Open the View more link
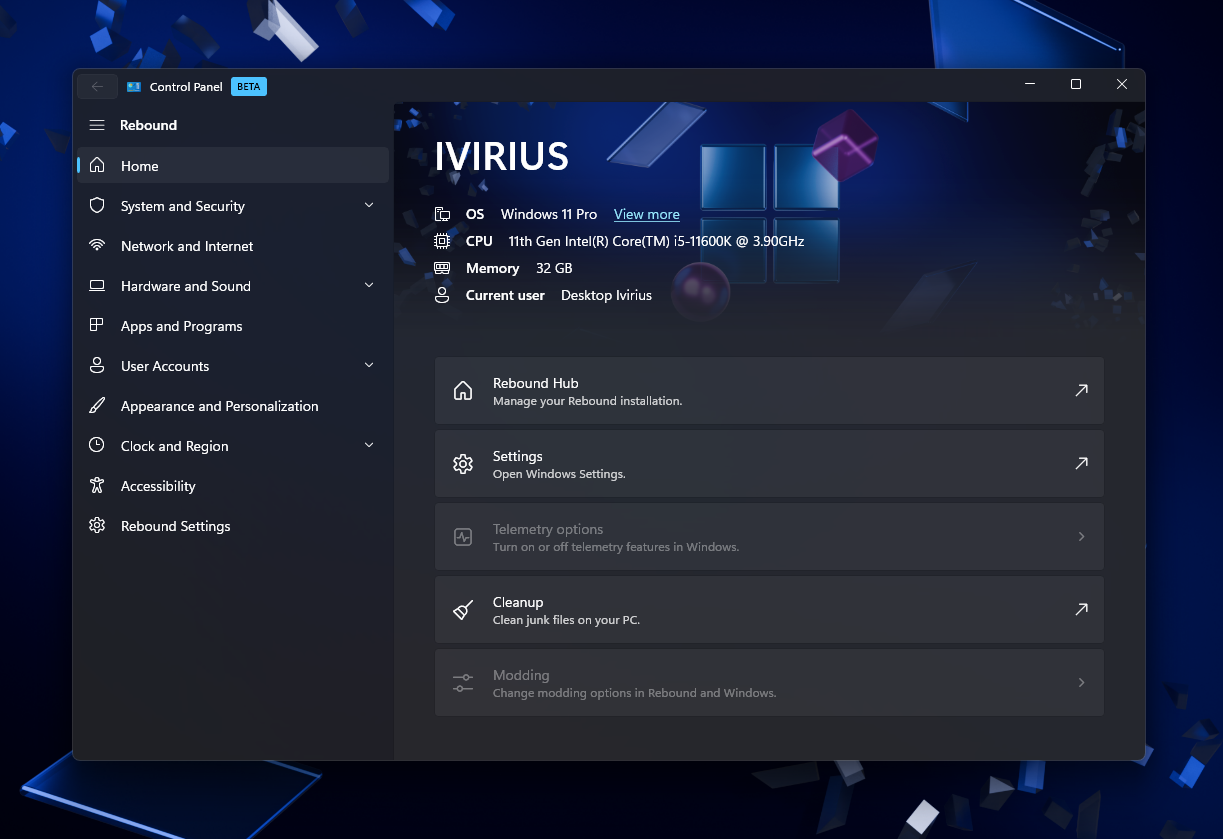 (647, 214)
